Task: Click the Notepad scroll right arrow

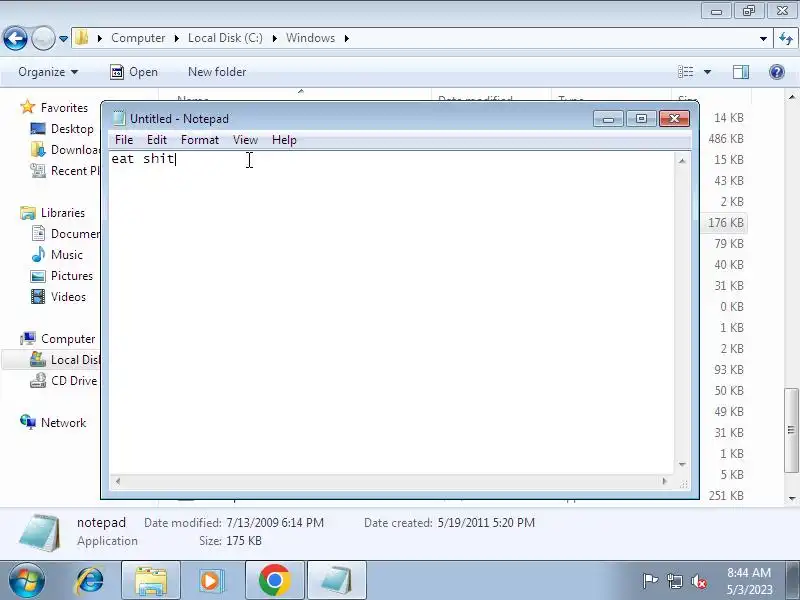Action: 664,481
